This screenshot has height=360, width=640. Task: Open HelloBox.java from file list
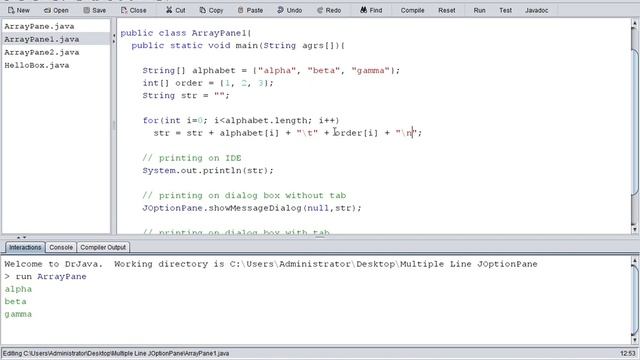tap(37, 65)
